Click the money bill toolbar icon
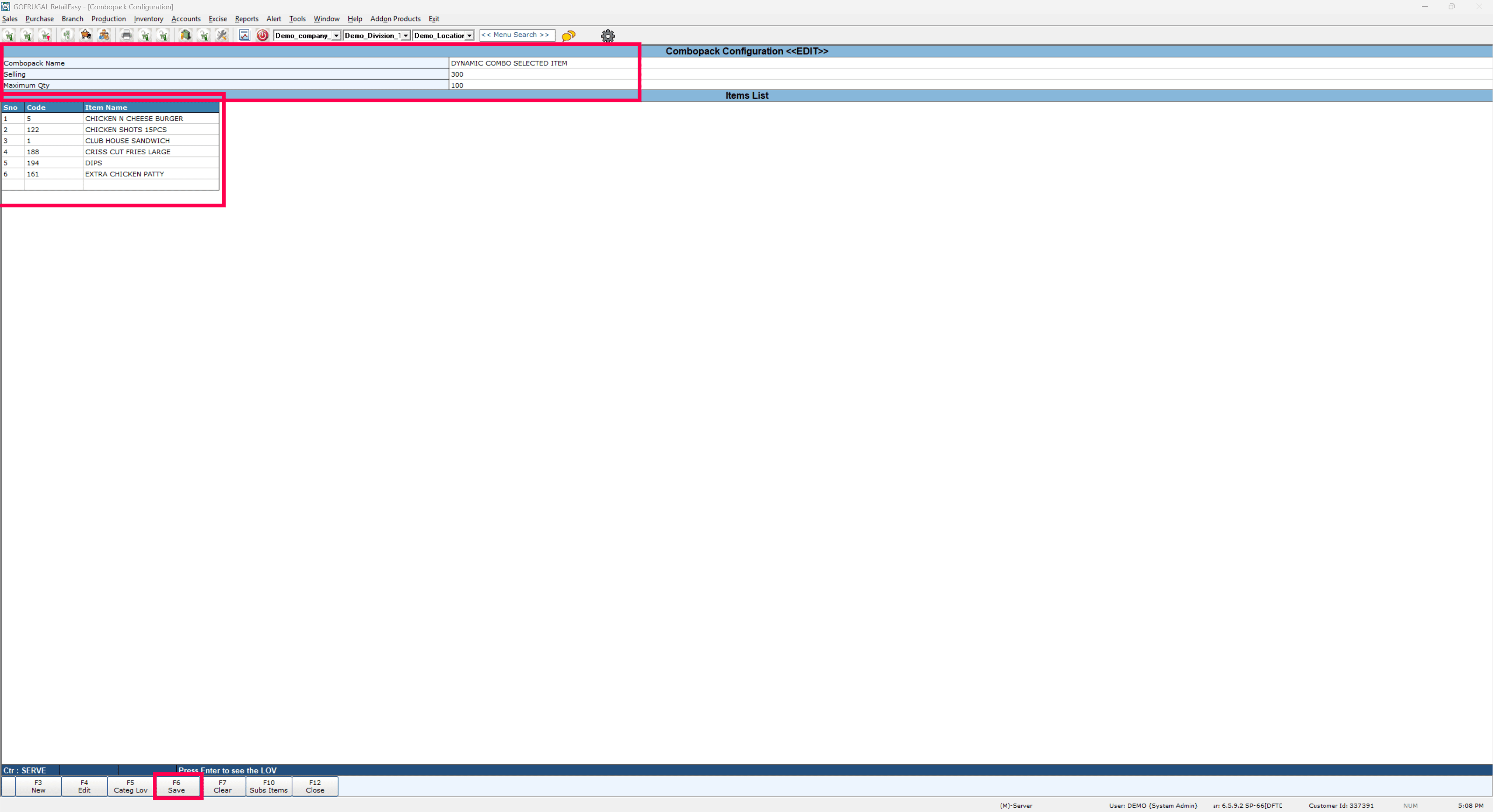Image resolution: width=1493 pixels, height=812 pixels. (x=67, y=35)
